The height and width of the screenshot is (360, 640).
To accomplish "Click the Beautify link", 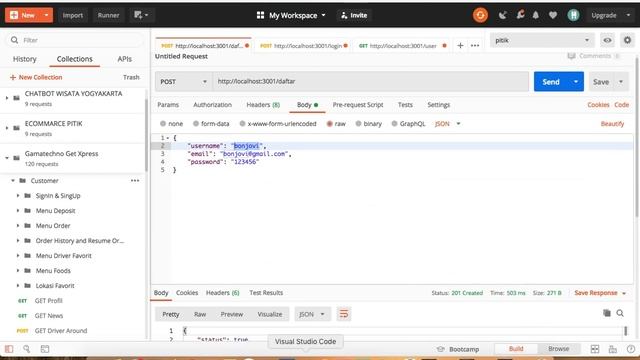I will click(612, 124).
